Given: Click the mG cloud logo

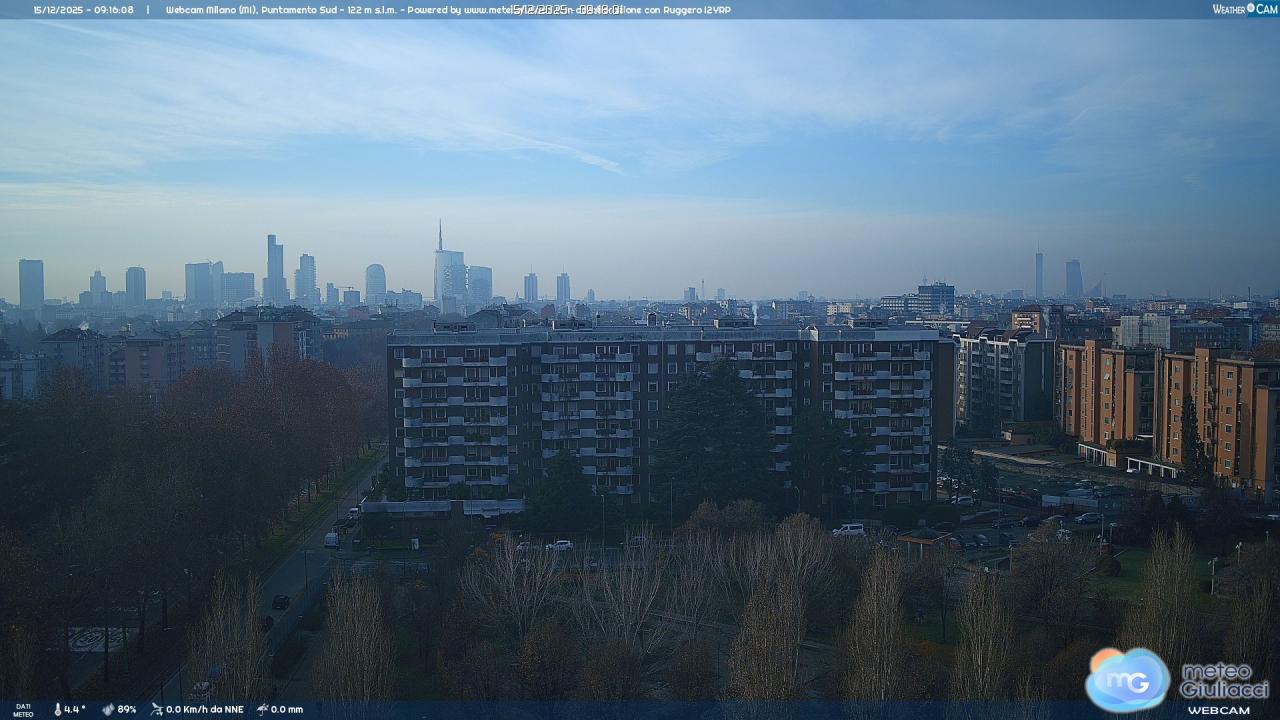Looking at the screenshot, I should (1127, 679).
